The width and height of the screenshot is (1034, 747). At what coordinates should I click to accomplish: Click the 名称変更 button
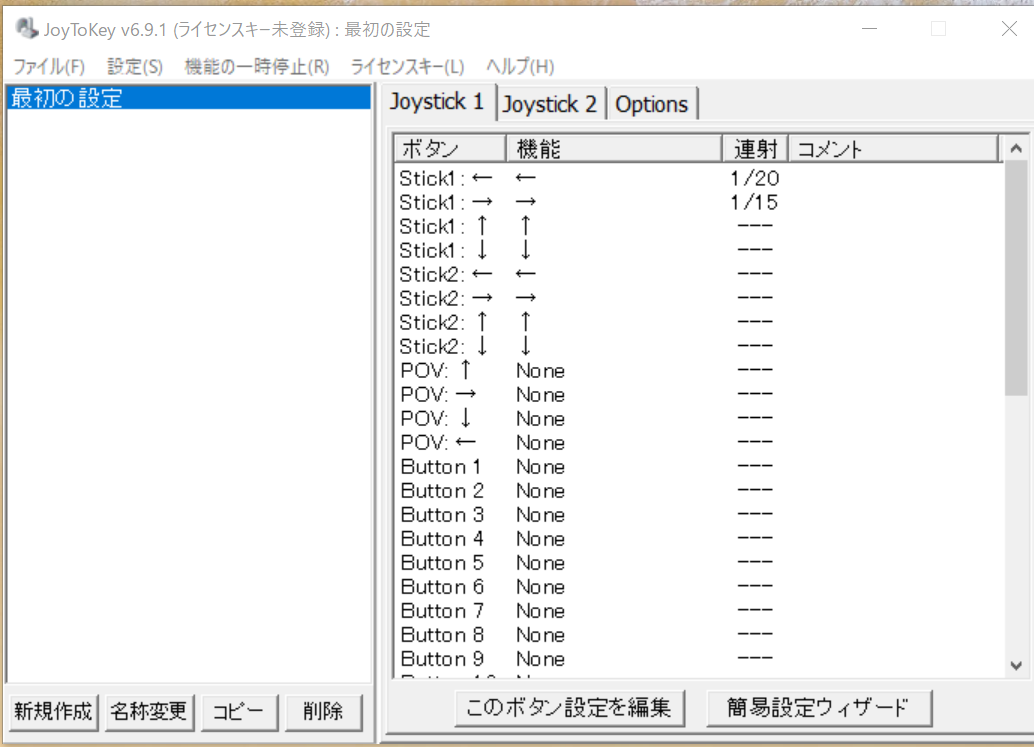tap(149, 711)
